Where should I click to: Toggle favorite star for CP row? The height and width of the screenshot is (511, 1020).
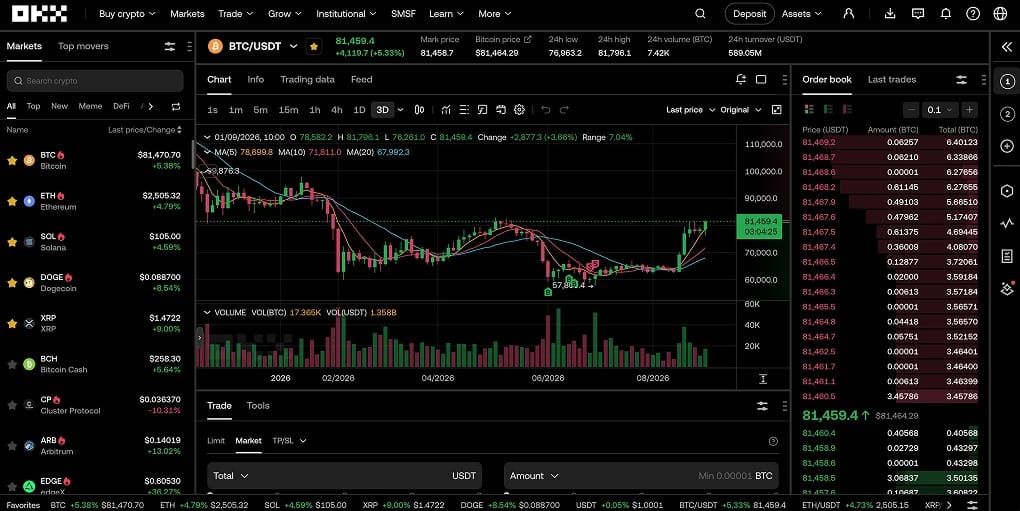tap(12, 405)
